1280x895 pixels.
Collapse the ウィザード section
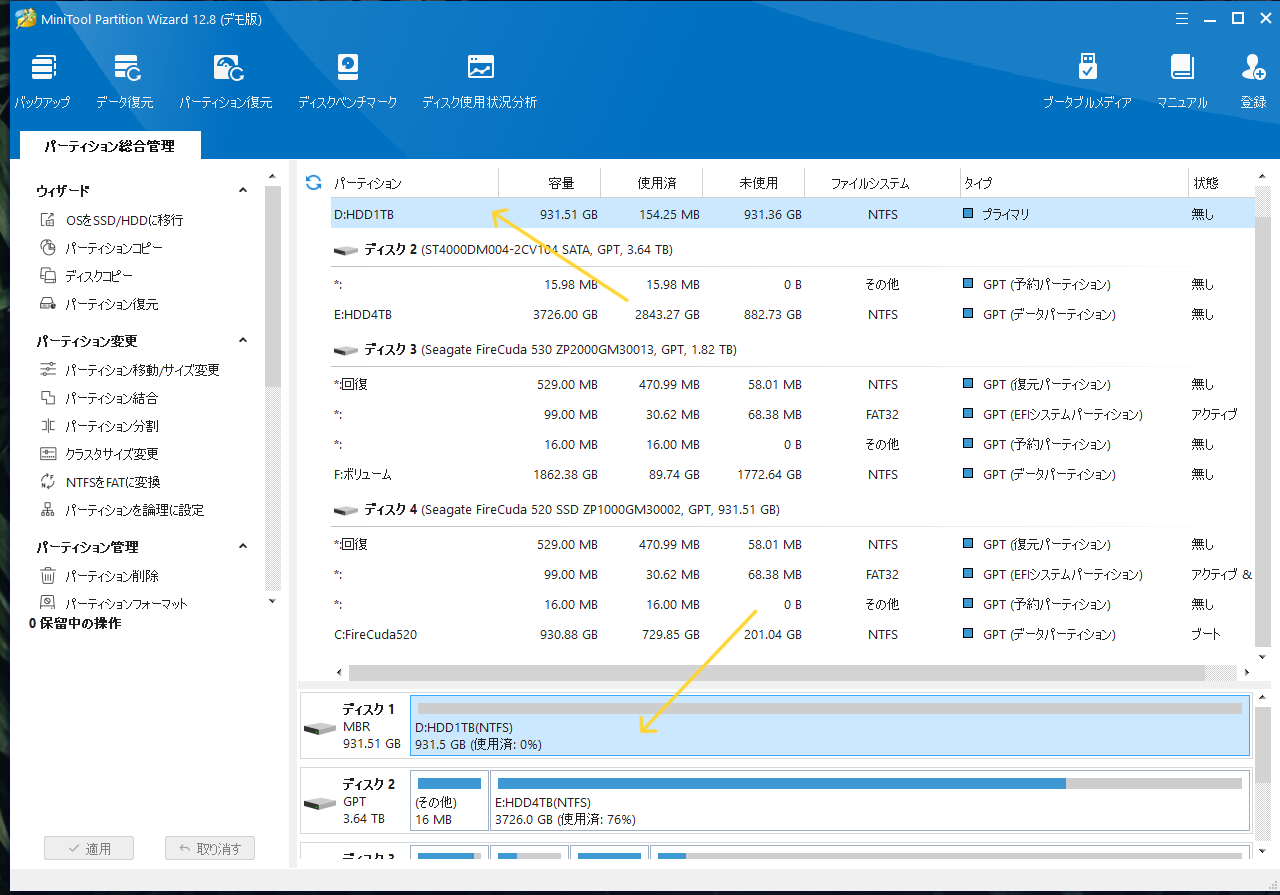[x=242, y=190]
